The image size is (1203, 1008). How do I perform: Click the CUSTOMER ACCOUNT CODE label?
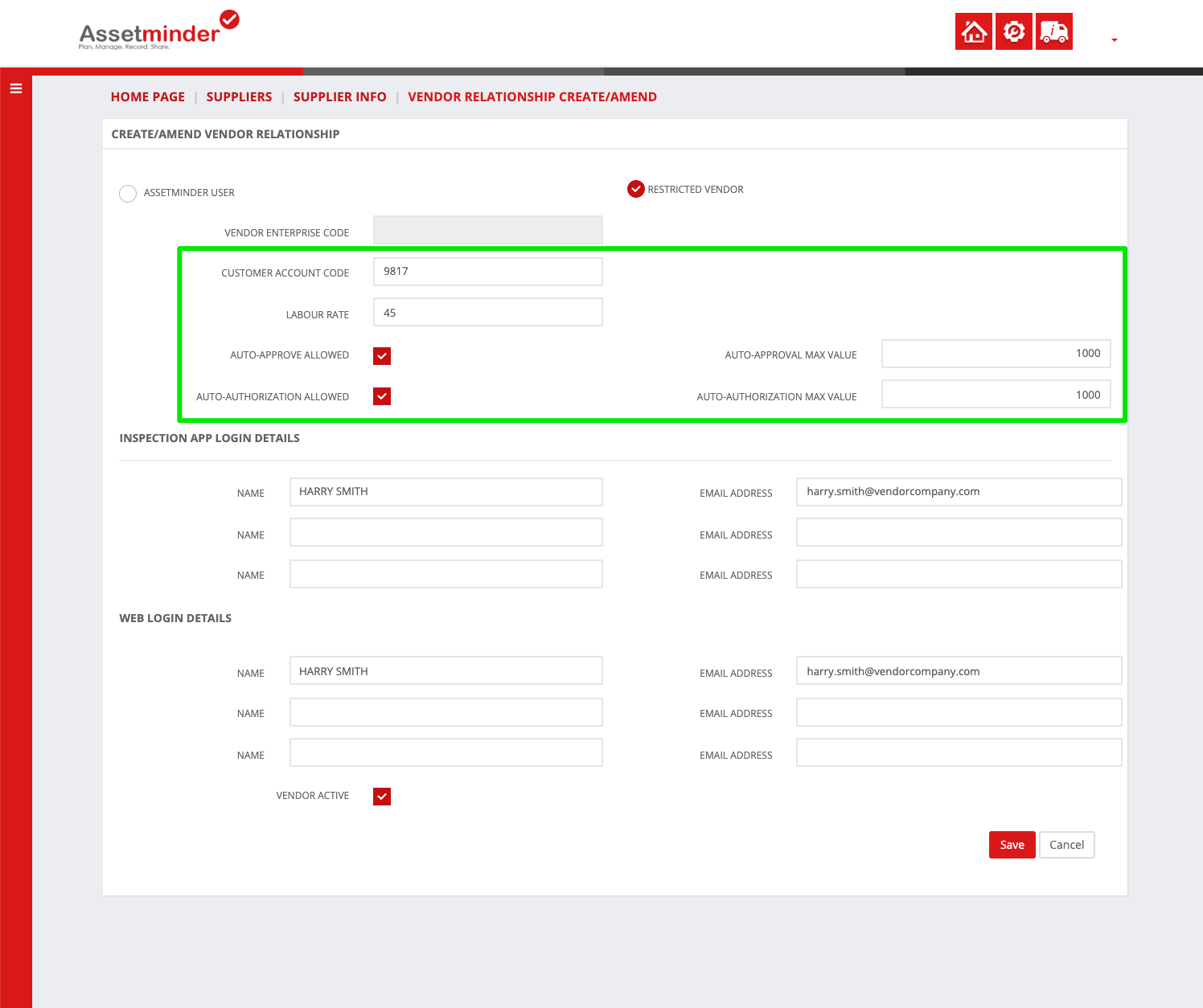285,273
